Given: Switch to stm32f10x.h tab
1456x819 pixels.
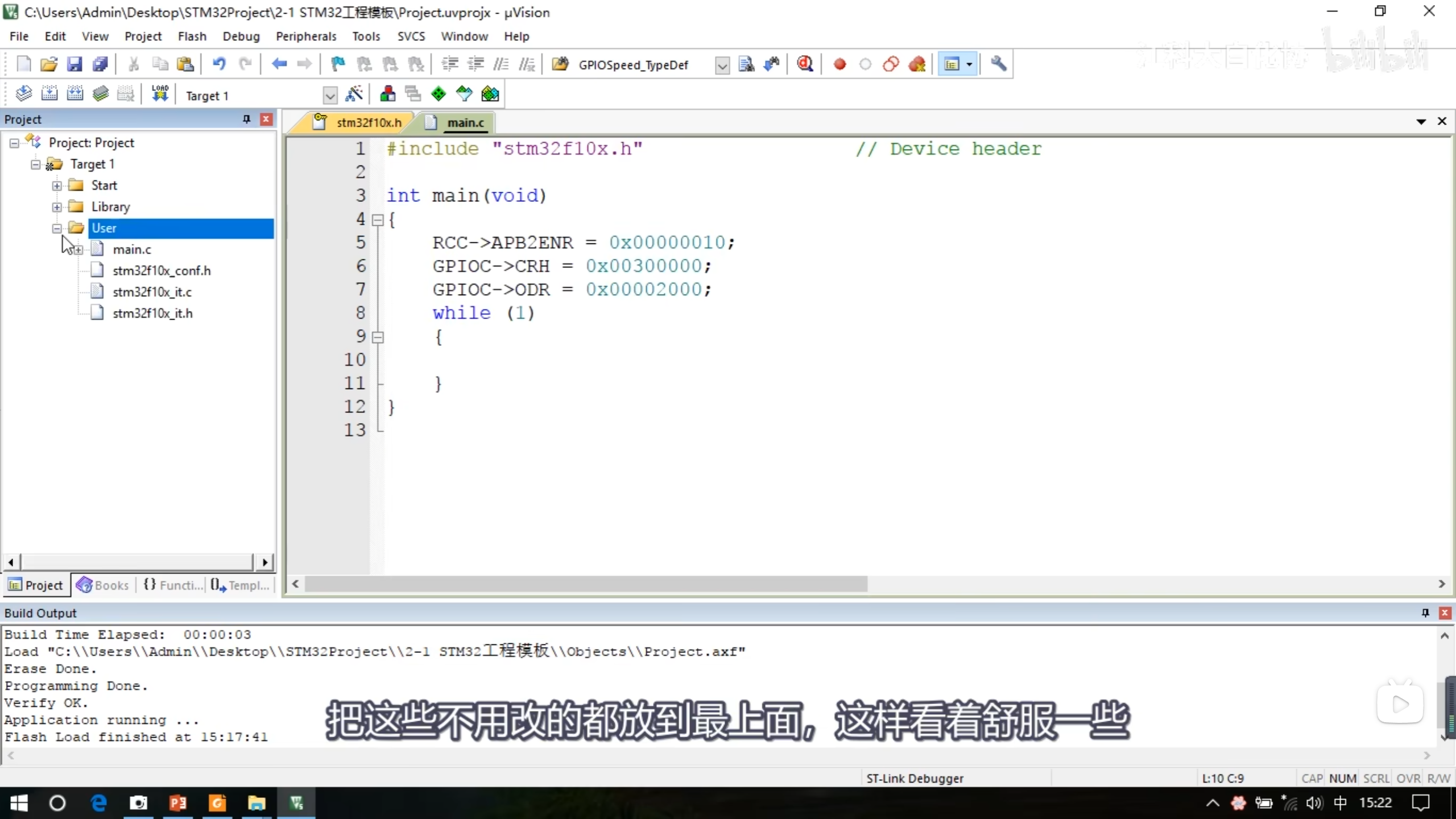Looking at the screenshot, I should point(368,122).
